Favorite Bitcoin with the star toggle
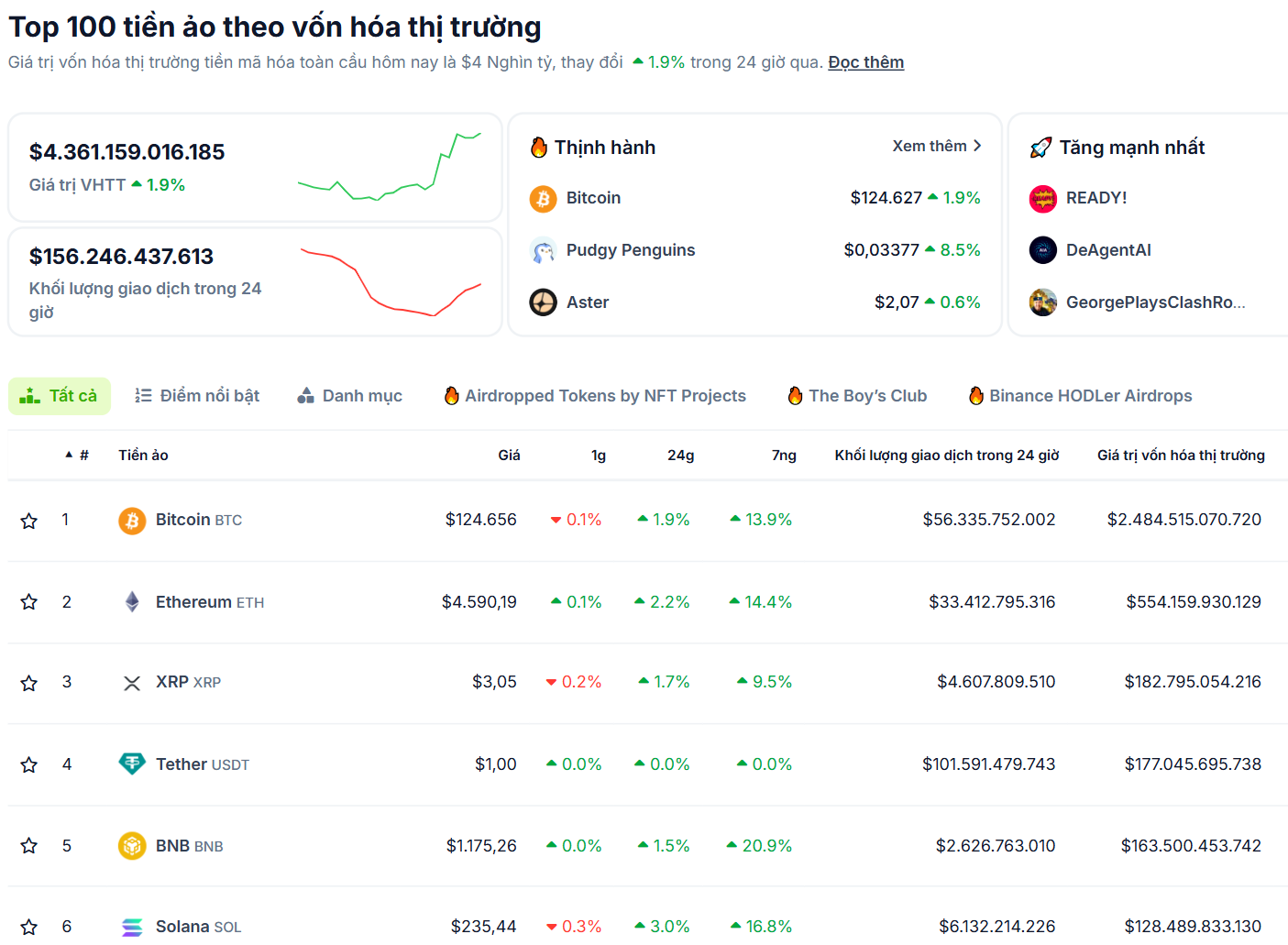The image size is (1288, 945). pos(29,521)
